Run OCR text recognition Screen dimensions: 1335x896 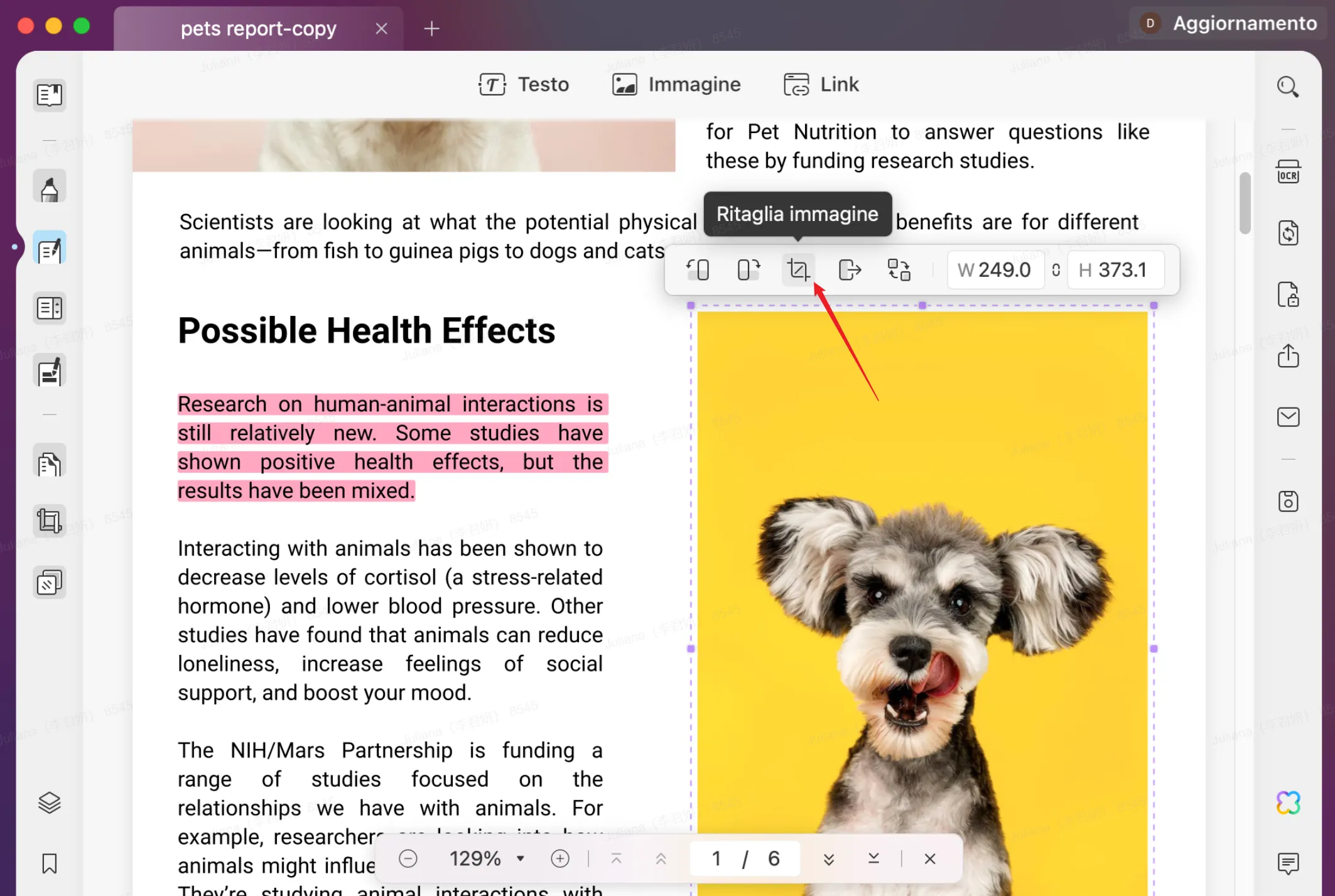[x=1288, y=171]
